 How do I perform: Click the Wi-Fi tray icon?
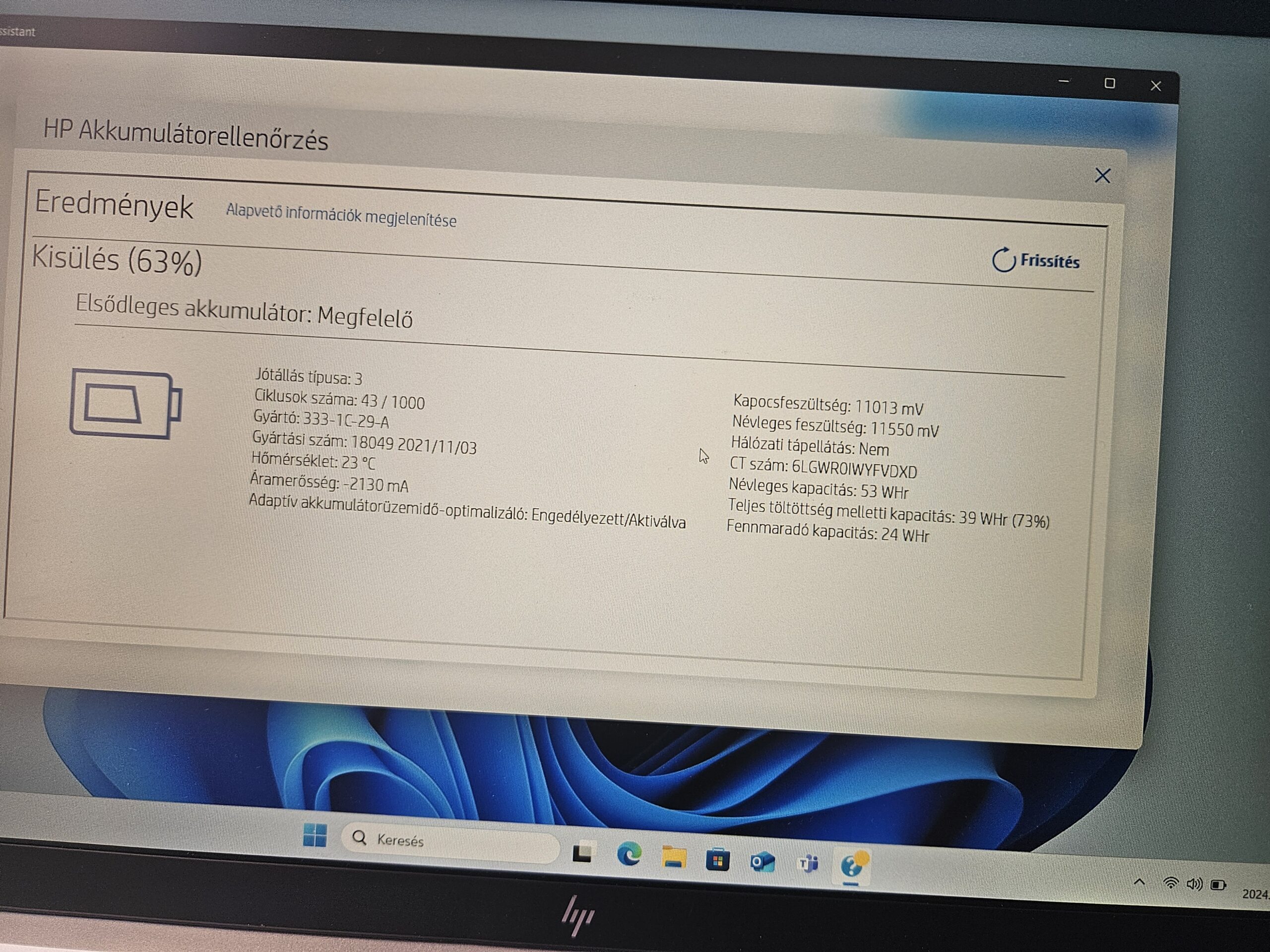pyautogui.click(x=1170, y=883)
